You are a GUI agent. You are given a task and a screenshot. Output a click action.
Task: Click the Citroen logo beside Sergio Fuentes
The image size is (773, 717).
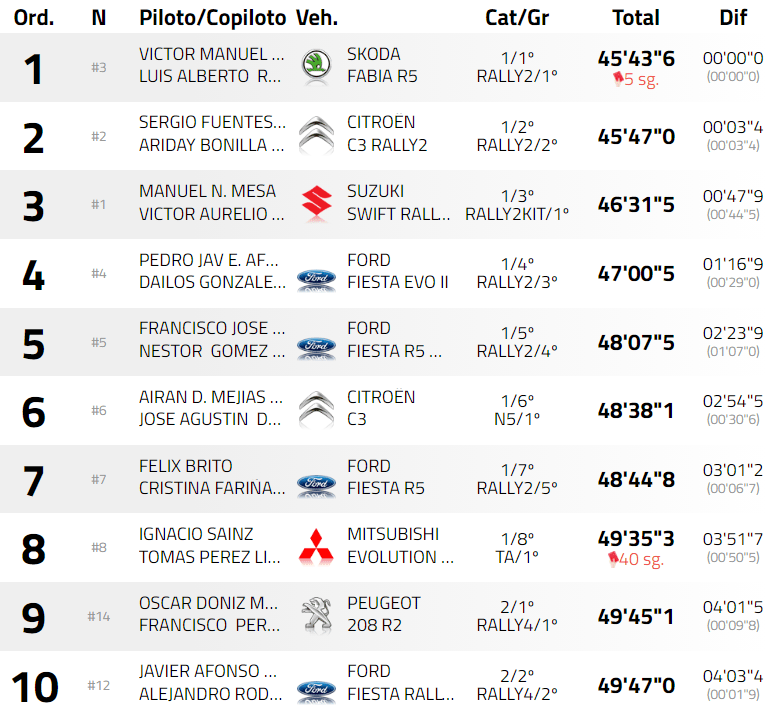tap(316, 134)
